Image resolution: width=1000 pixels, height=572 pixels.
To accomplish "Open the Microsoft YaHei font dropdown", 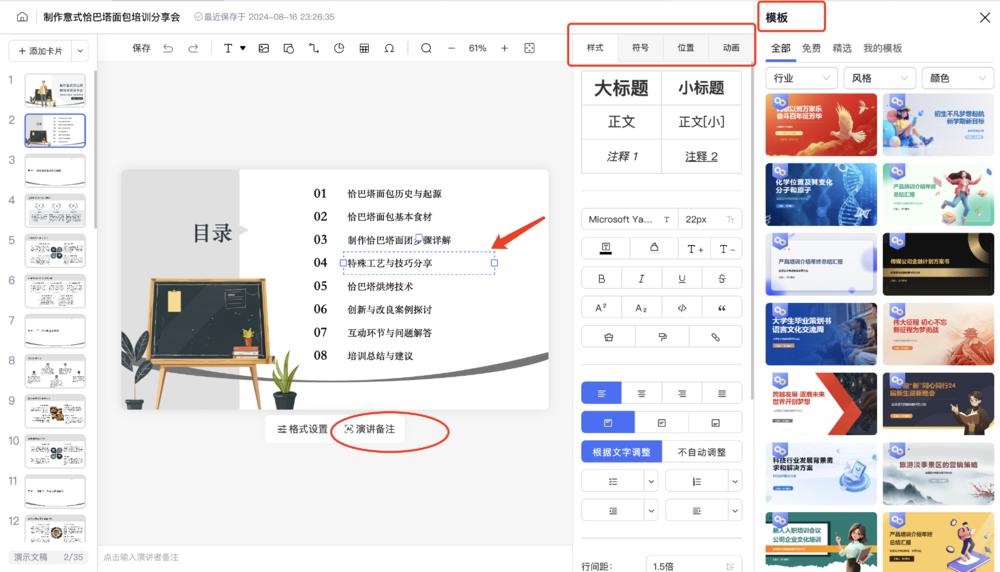I will [629, 219].
